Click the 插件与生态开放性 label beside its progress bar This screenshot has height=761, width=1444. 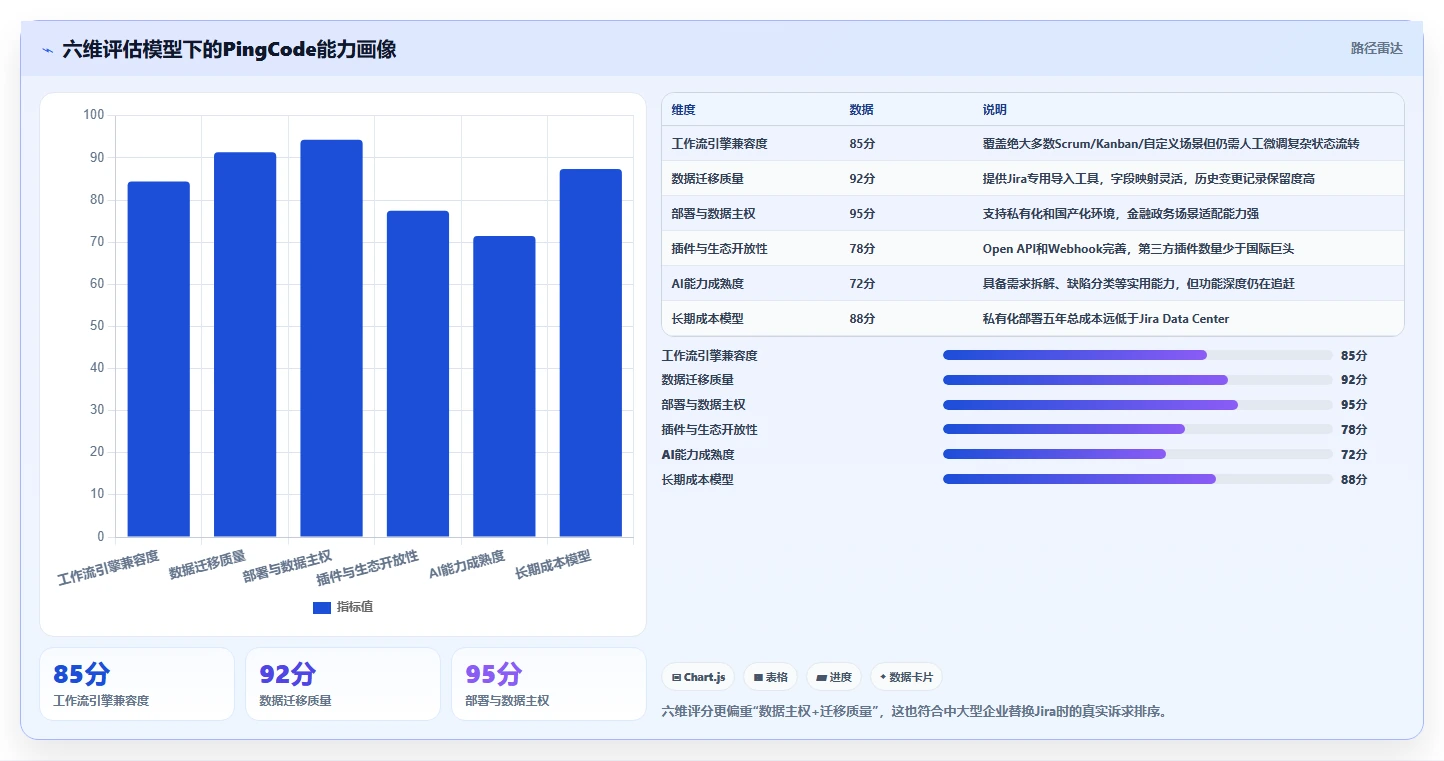coord(710,430)
